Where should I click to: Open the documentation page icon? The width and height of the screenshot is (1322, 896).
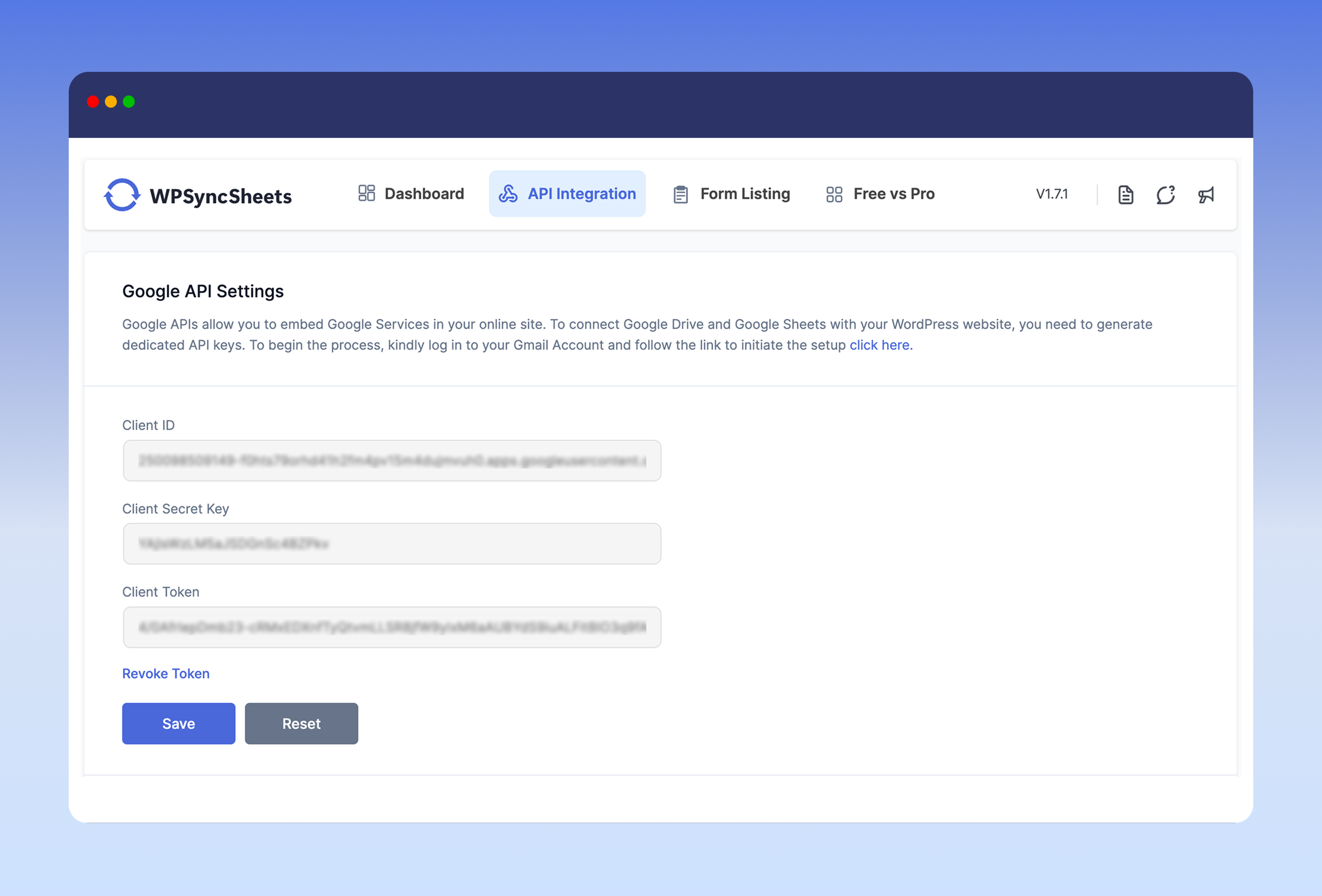coord(1126,195)
